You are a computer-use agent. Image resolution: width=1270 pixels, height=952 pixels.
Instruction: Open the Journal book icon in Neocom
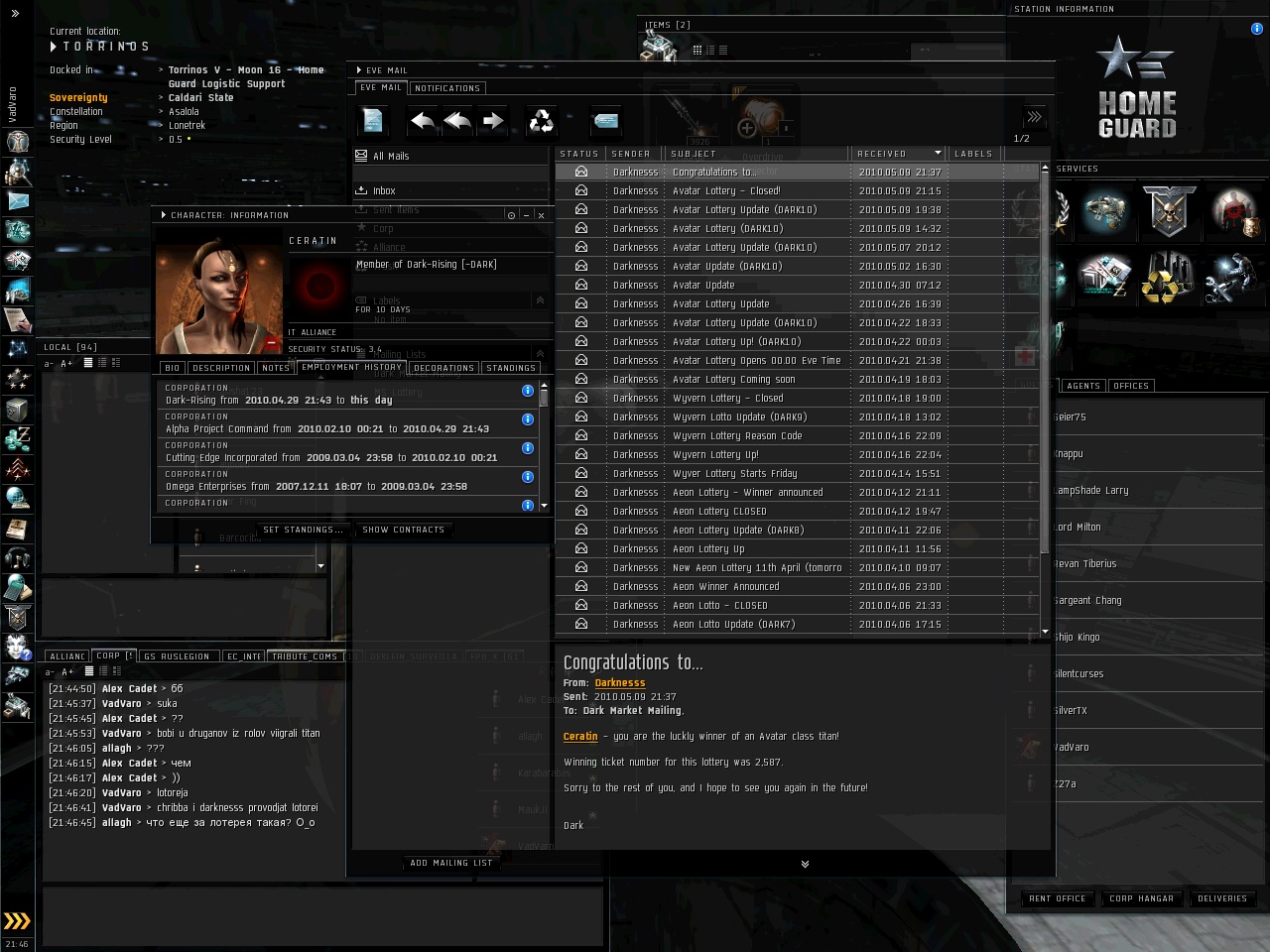pyautogui.click(x=17, y=529)
